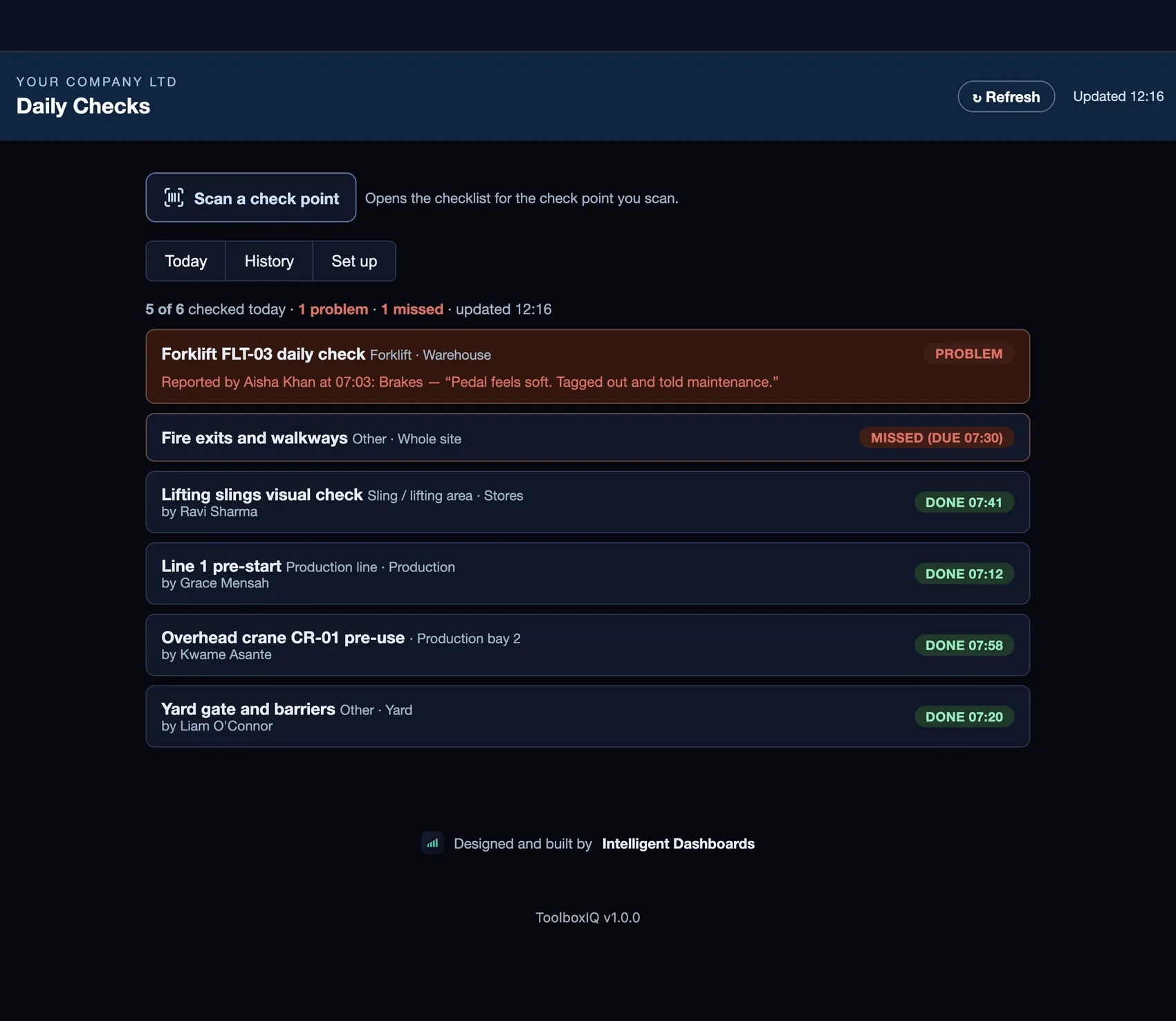The image size is (1176, 1021).
Task: Click the ToolboxIQ v1.0.0 version text
Action: [588, 917]
